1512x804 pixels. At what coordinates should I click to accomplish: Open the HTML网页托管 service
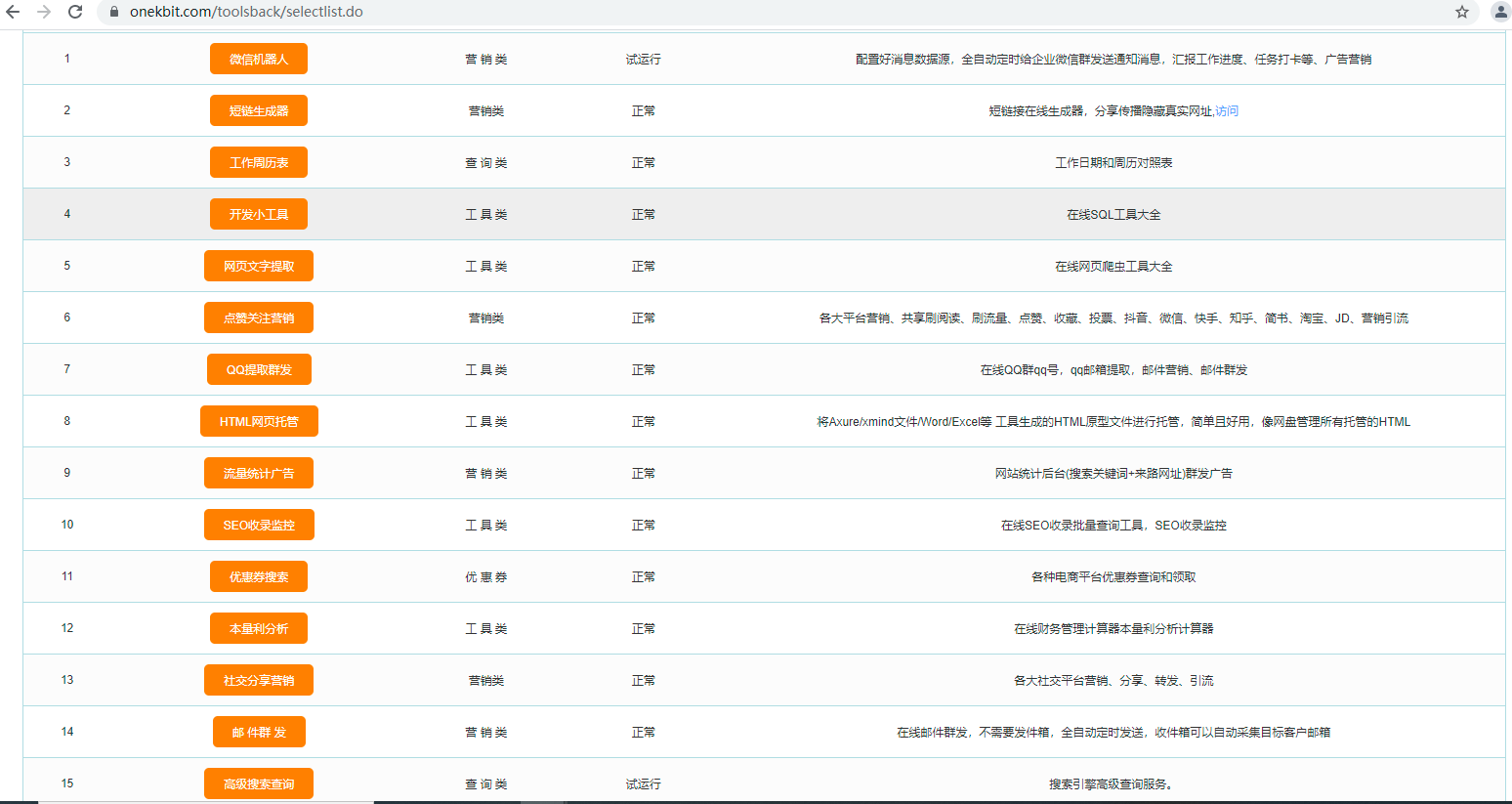click(259, 420)
